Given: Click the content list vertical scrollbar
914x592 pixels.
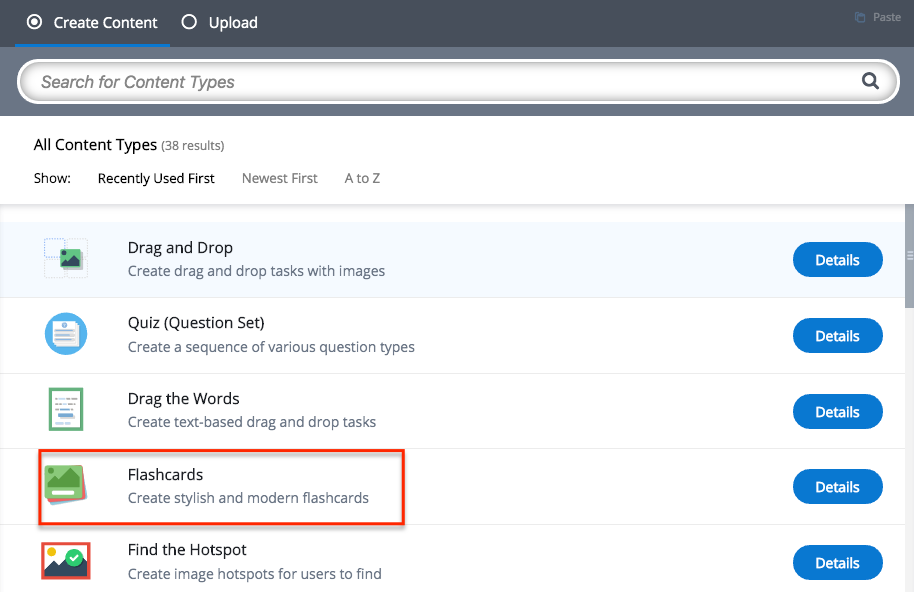Looking at the screenshot, I should tap(909, 256).
